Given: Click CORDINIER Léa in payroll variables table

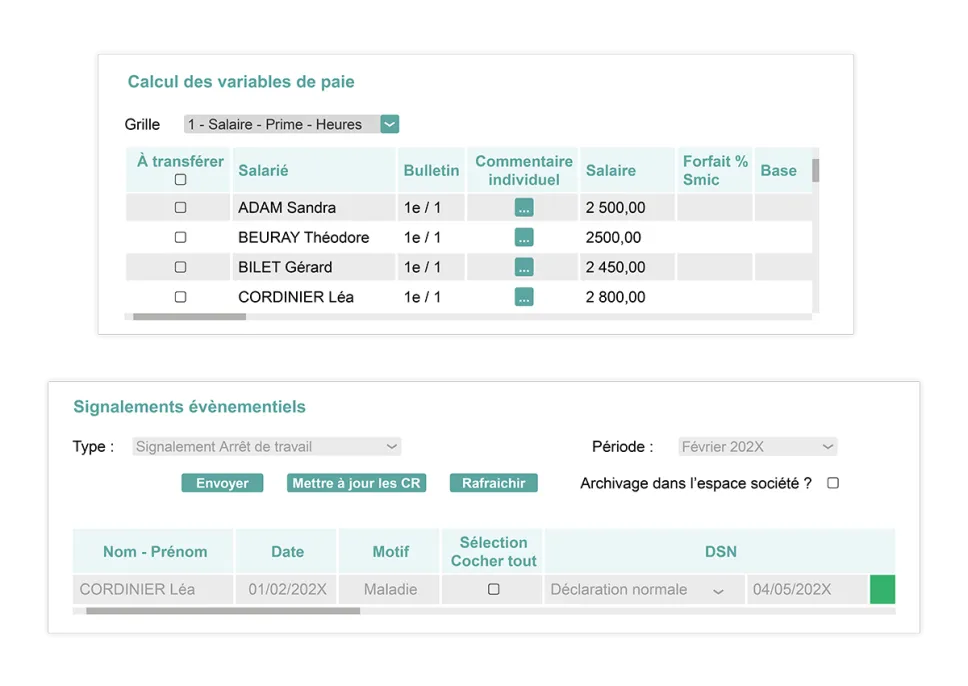Looking at the screenshot, I should (x=296, y=297).
